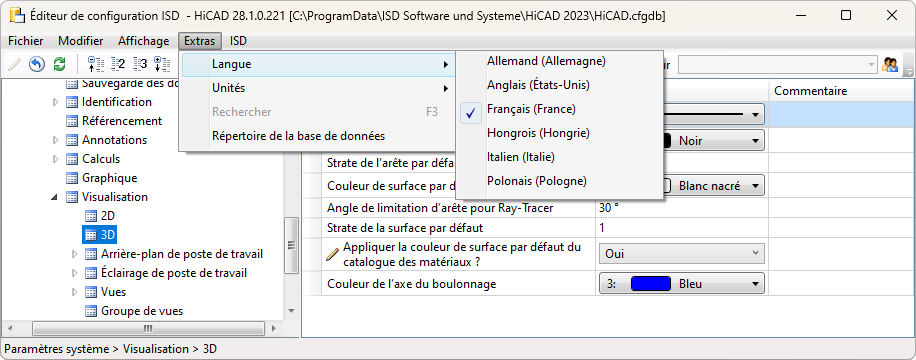Click table icon beside Annotations
Screen dimensions: 916x360
click(72, 140)
